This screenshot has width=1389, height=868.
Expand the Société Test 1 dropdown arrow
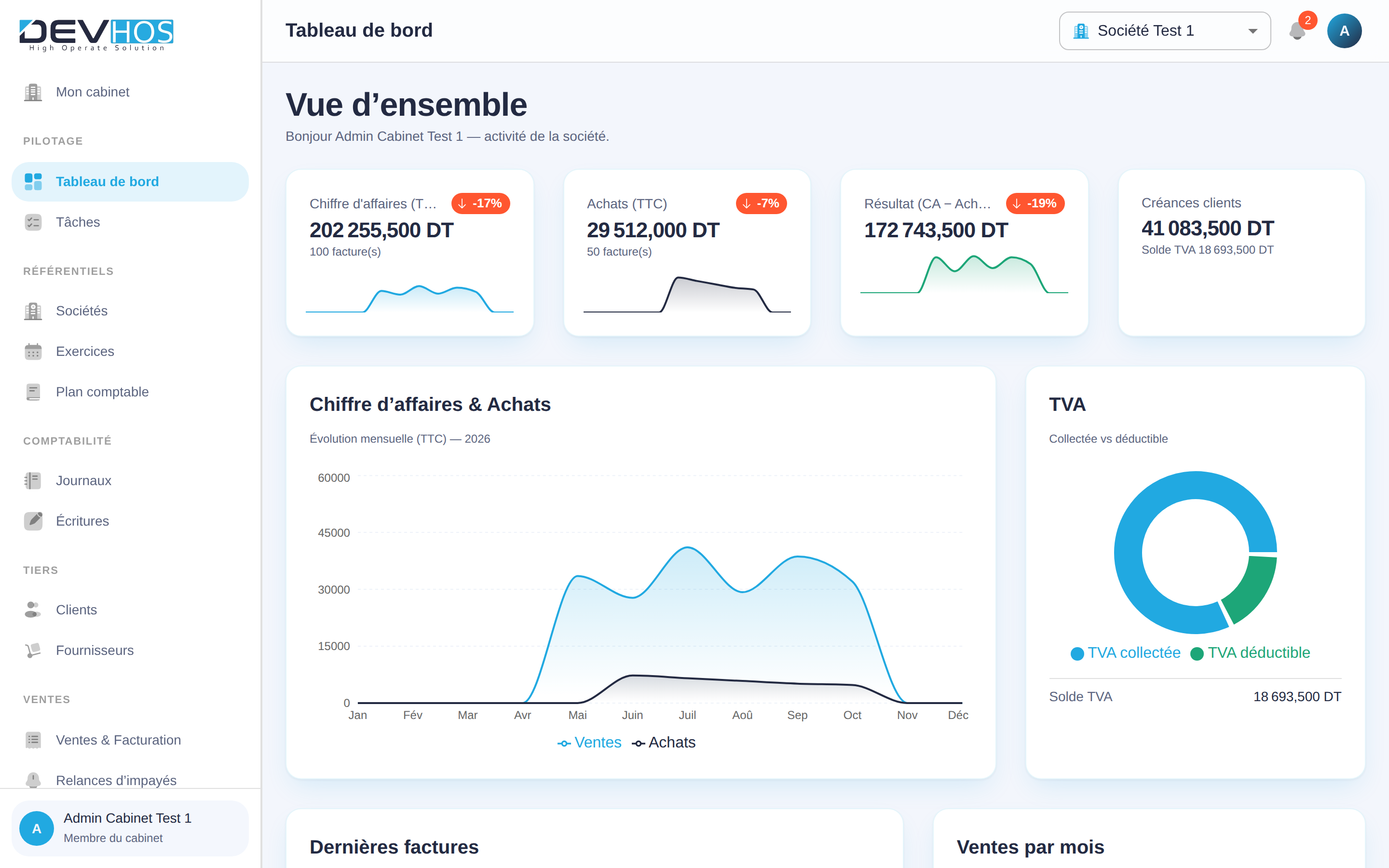(x=1253, y=31)
